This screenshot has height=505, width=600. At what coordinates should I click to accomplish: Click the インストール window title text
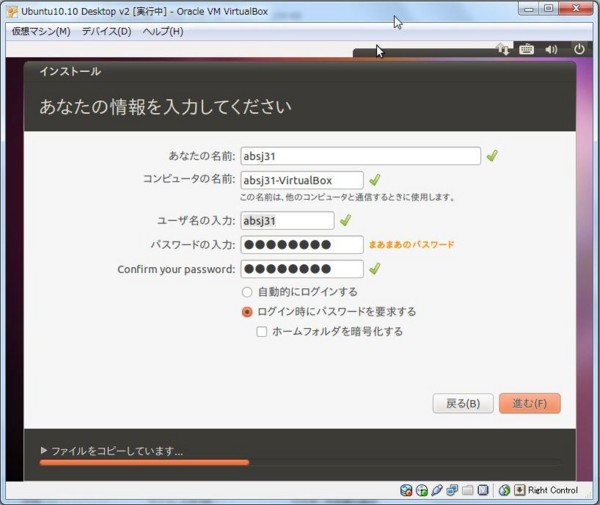coord(70,72)
